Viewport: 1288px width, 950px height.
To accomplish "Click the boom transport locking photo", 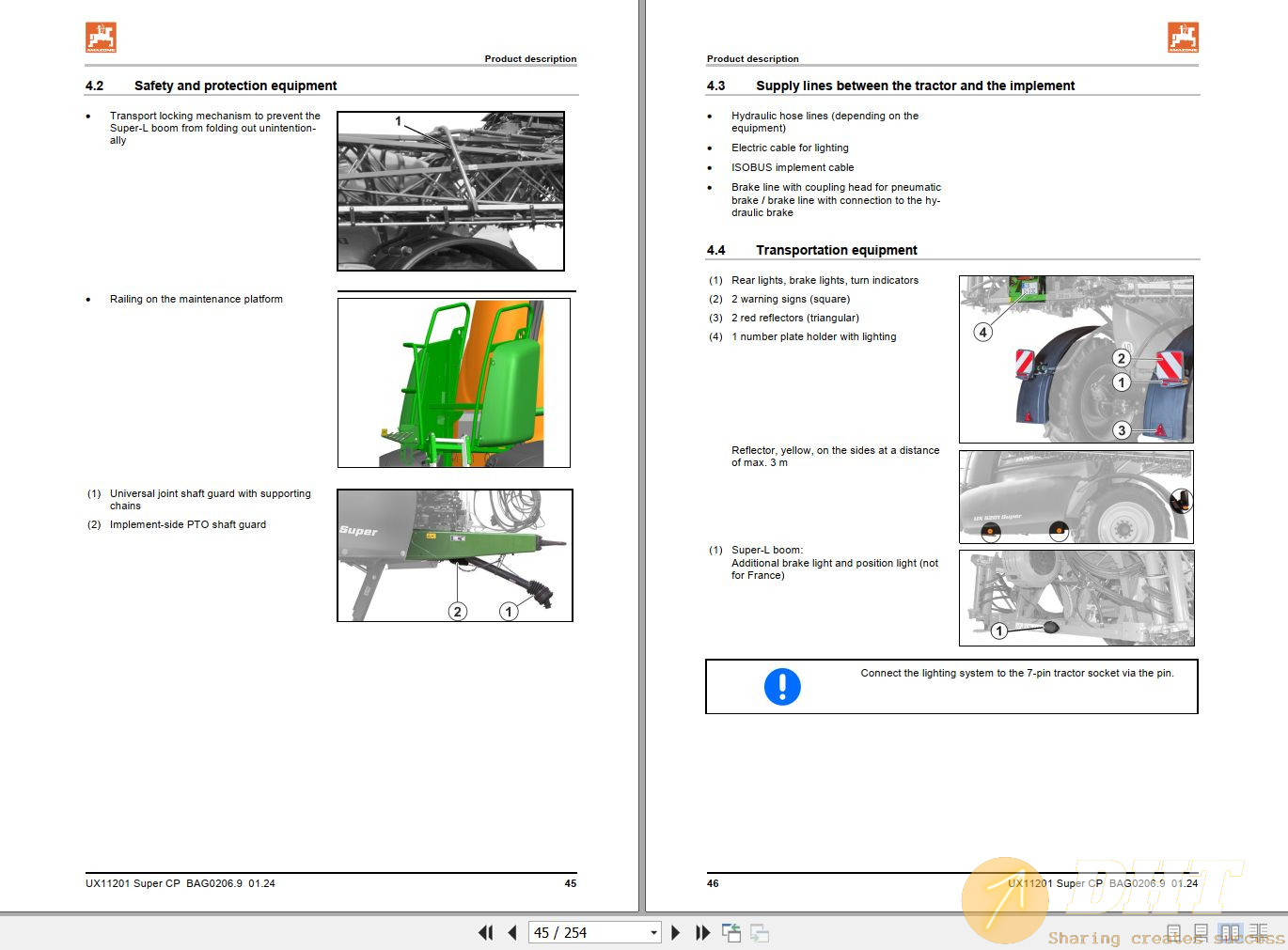I will tap(451, 192).
